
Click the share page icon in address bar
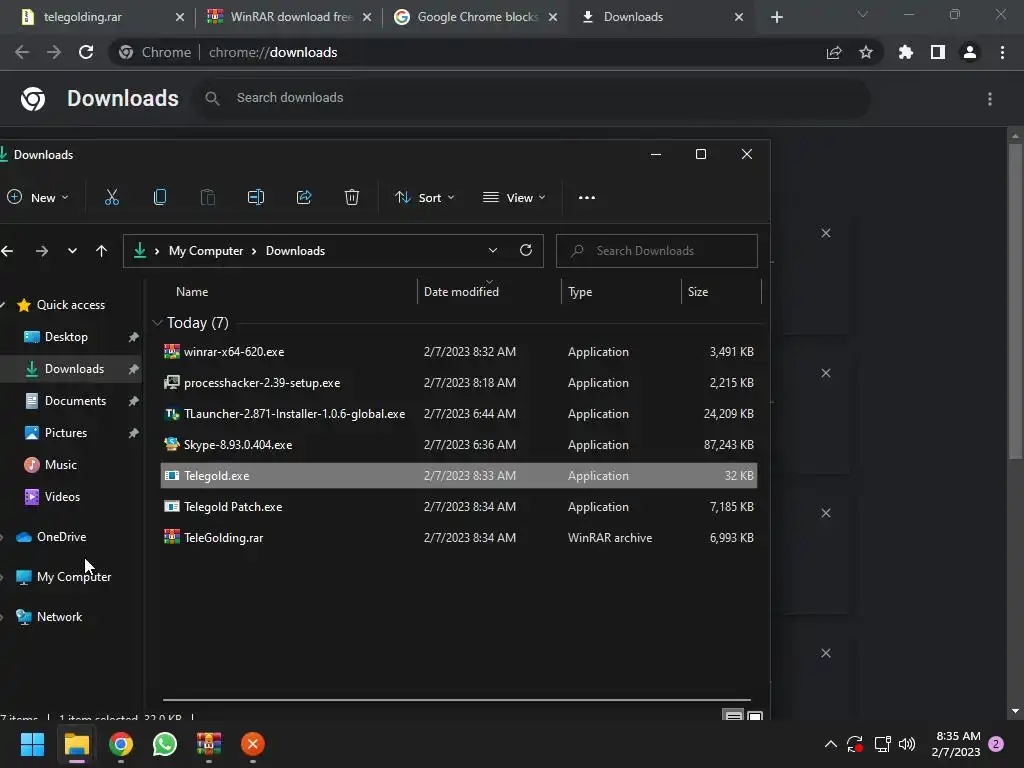[834, 52]
